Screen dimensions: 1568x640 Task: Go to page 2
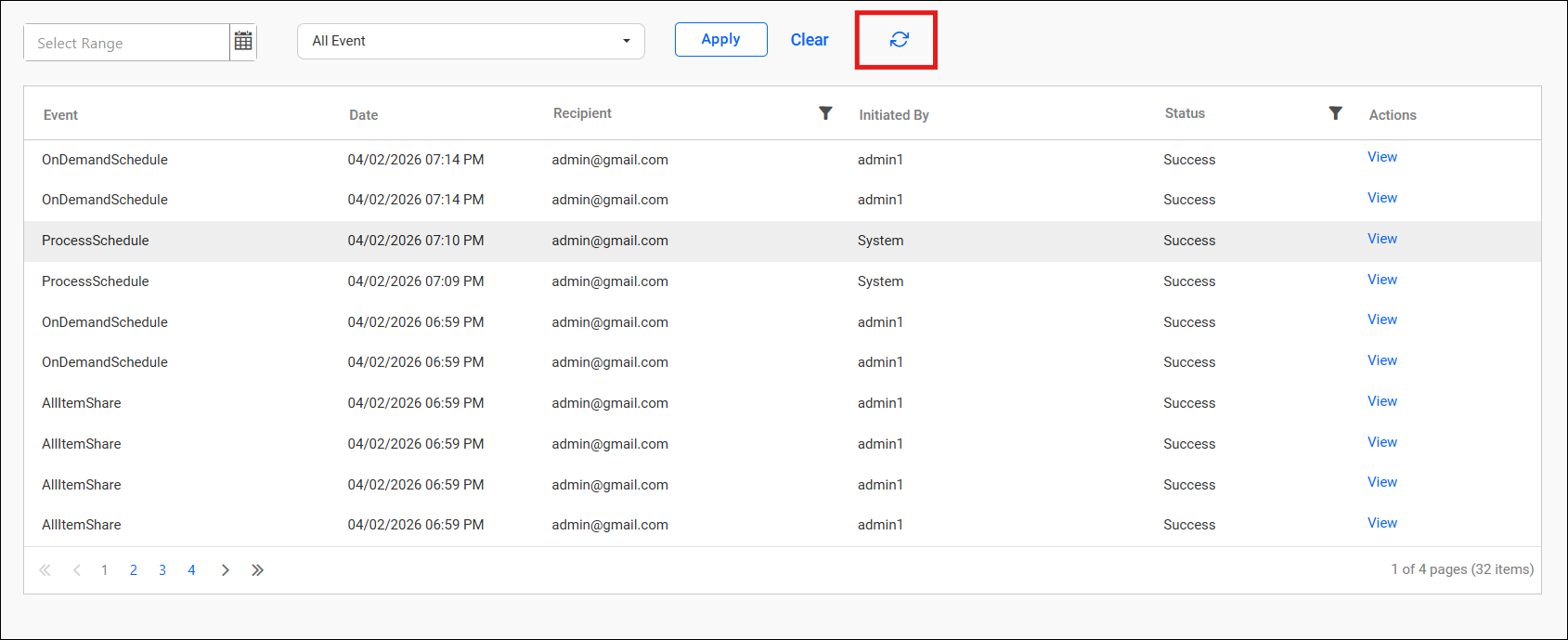click(134, 570)
